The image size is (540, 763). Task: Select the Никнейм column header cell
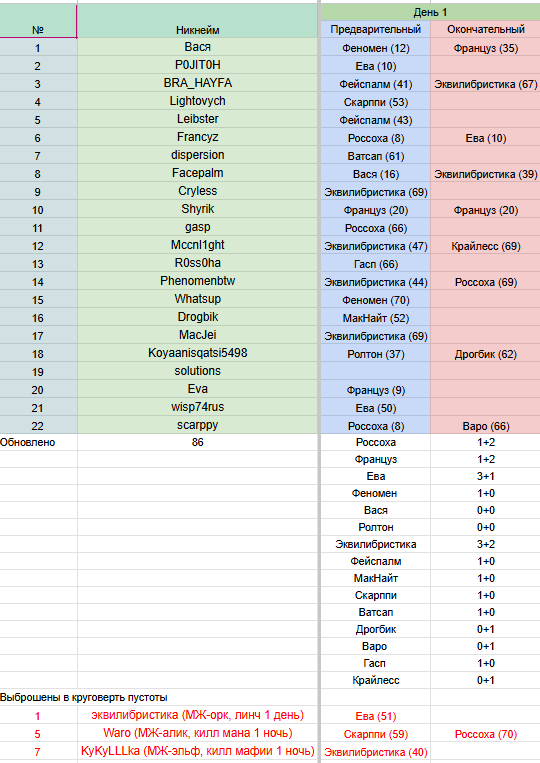point(198,21)
